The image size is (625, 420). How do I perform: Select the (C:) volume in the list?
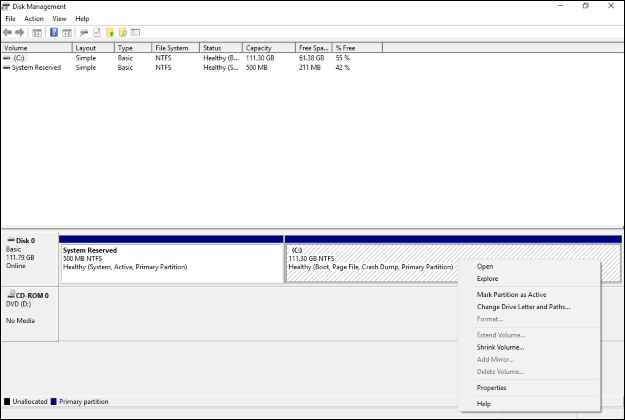coord(18,58)
